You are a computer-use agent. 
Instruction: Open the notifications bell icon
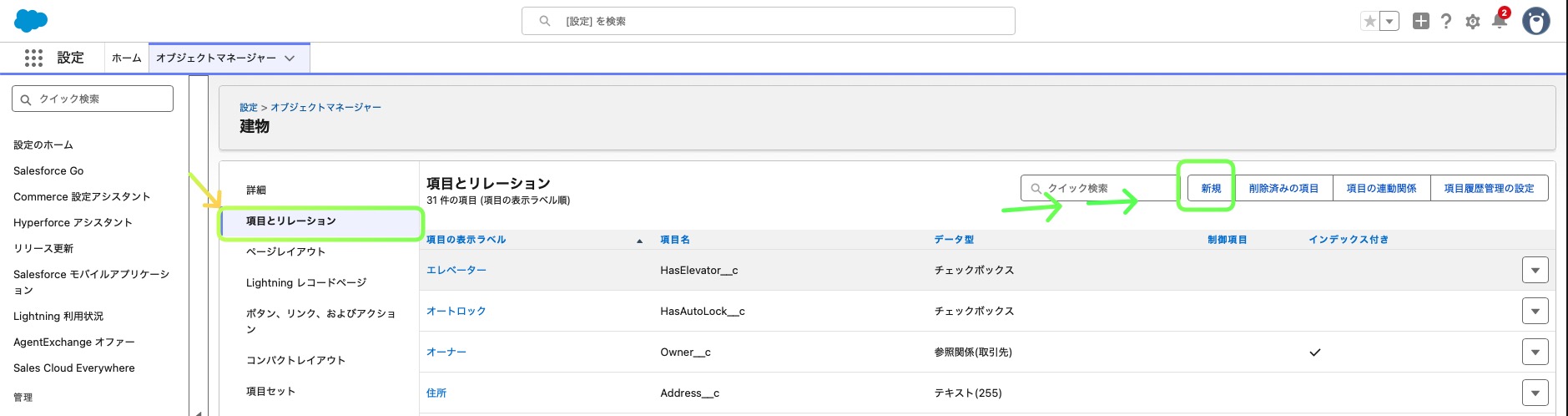pos(1500,21)
